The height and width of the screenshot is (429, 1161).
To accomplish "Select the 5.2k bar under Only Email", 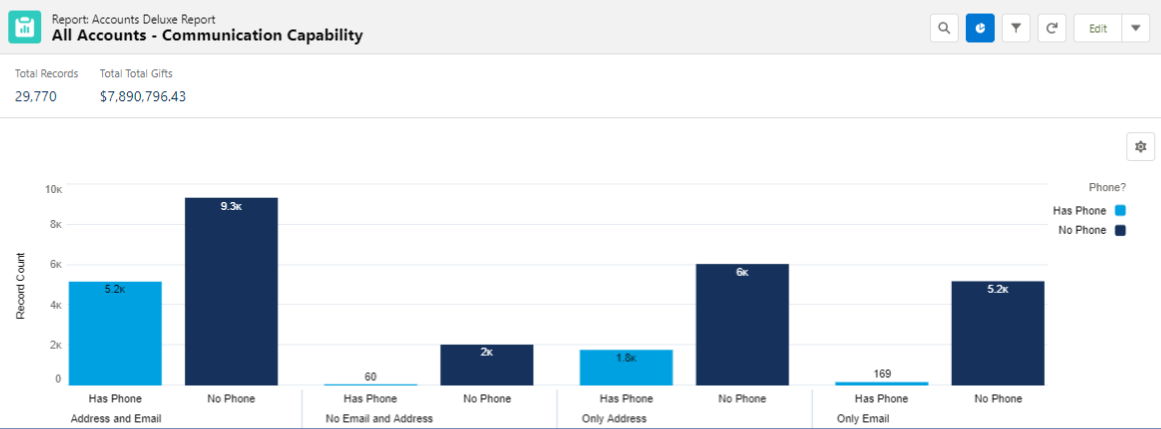I will [x=998, y=332].
